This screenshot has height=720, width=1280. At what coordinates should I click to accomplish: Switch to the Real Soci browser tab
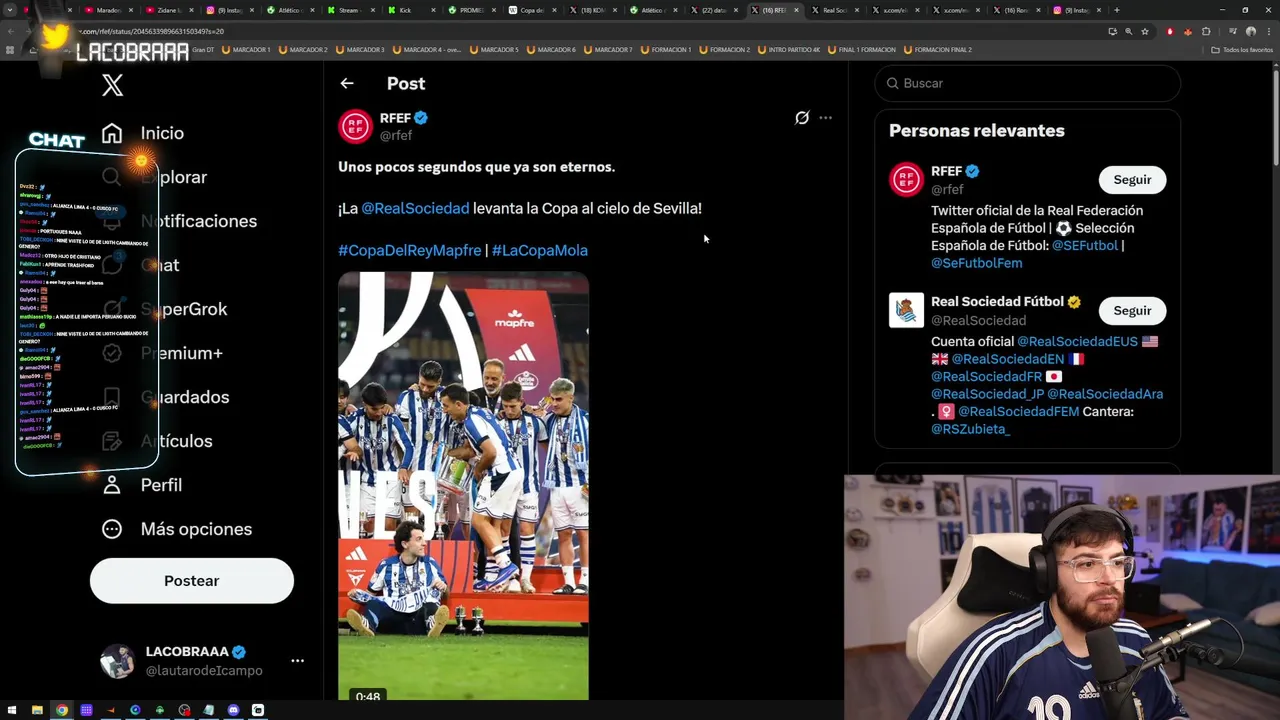(x=835, y=10)
